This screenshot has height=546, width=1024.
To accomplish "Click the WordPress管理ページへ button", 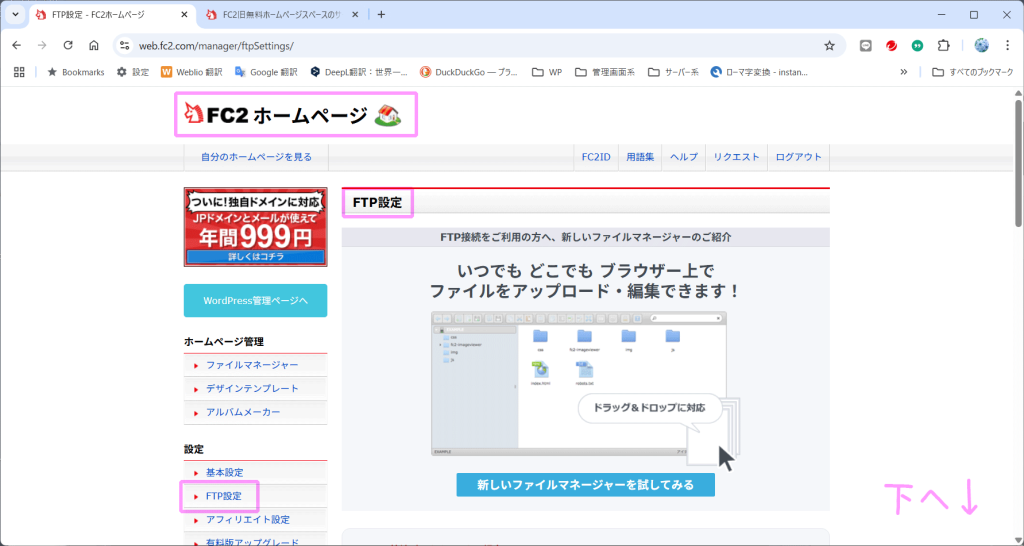I will pos(255,300).
